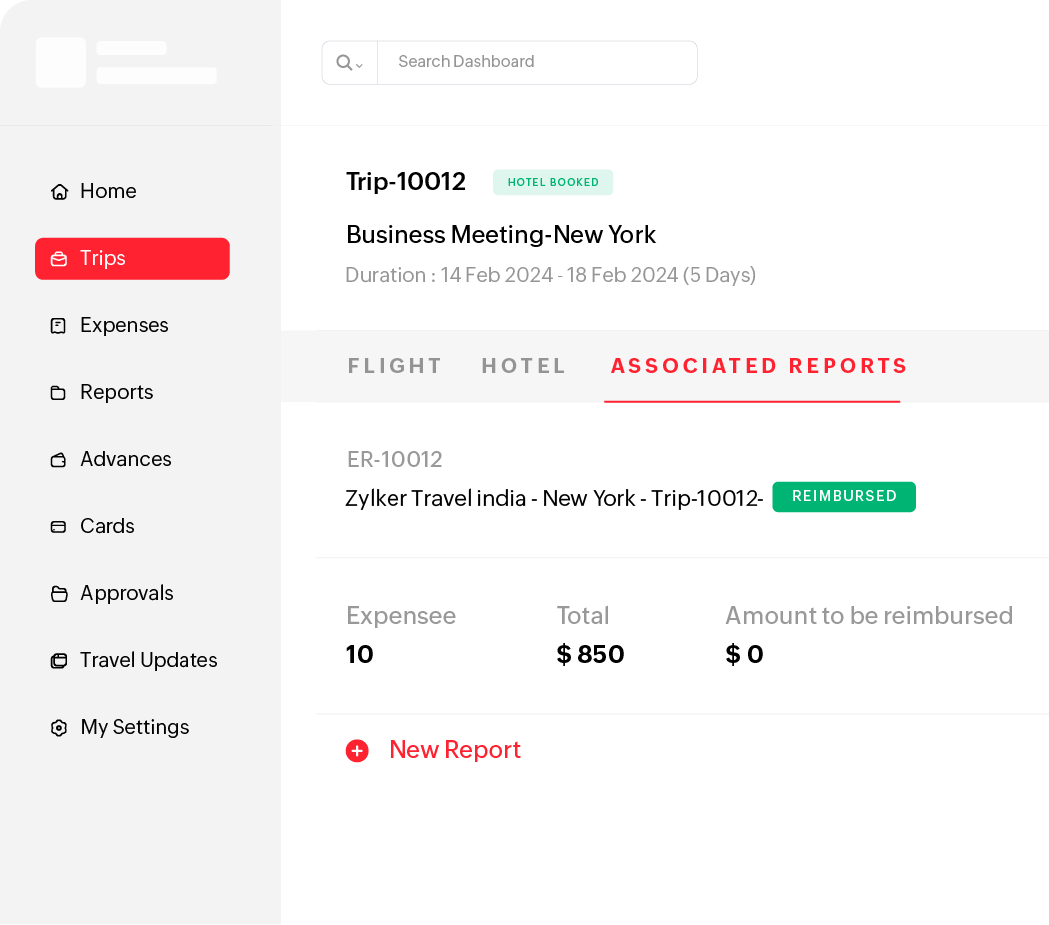Switch to the Flight tab
The width and height of the screenshot is (1049, 925).
[395, 366]
